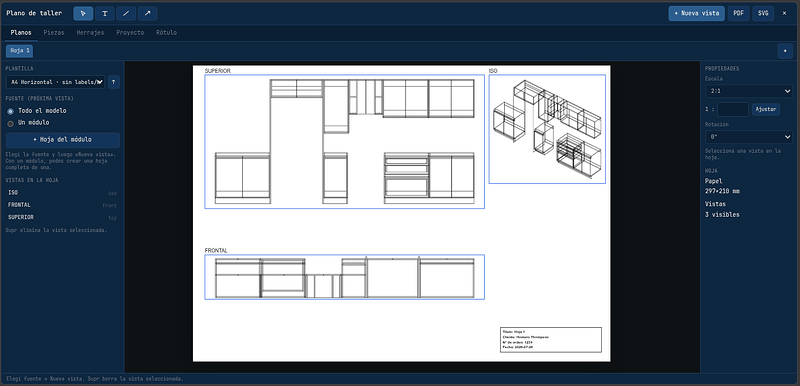
Task: Switch to the Rótulo tab
Action: [166, 33]
